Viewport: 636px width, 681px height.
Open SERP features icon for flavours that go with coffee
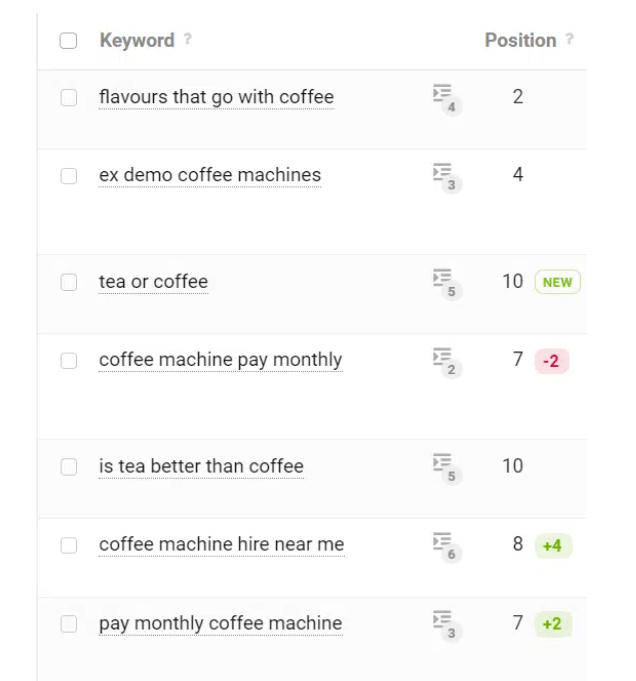tap(447, 99)
